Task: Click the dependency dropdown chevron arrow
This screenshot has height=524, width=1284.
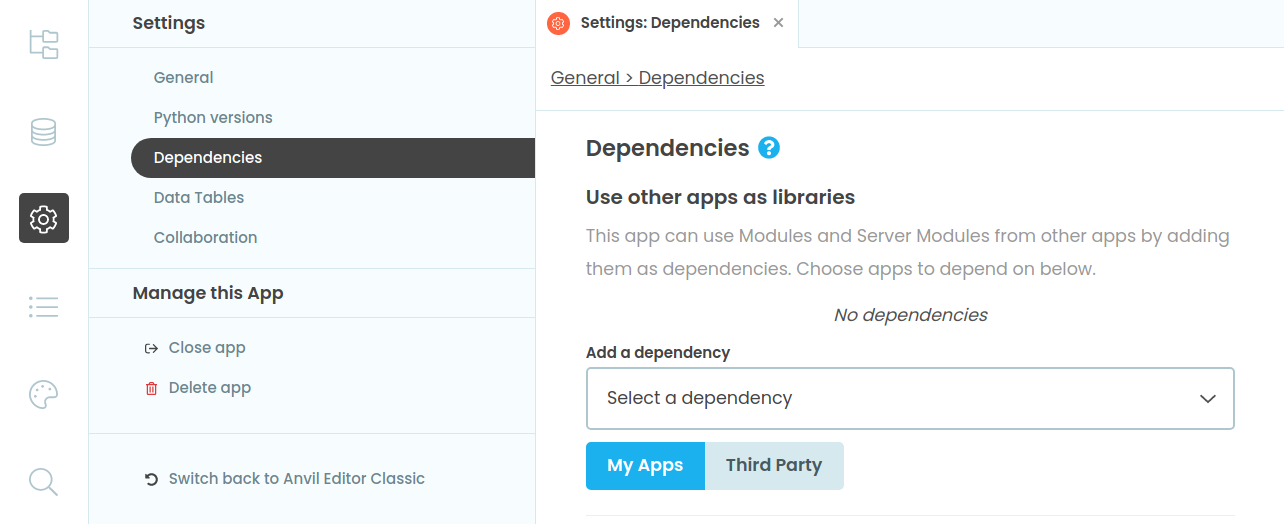Action: 1208,398
